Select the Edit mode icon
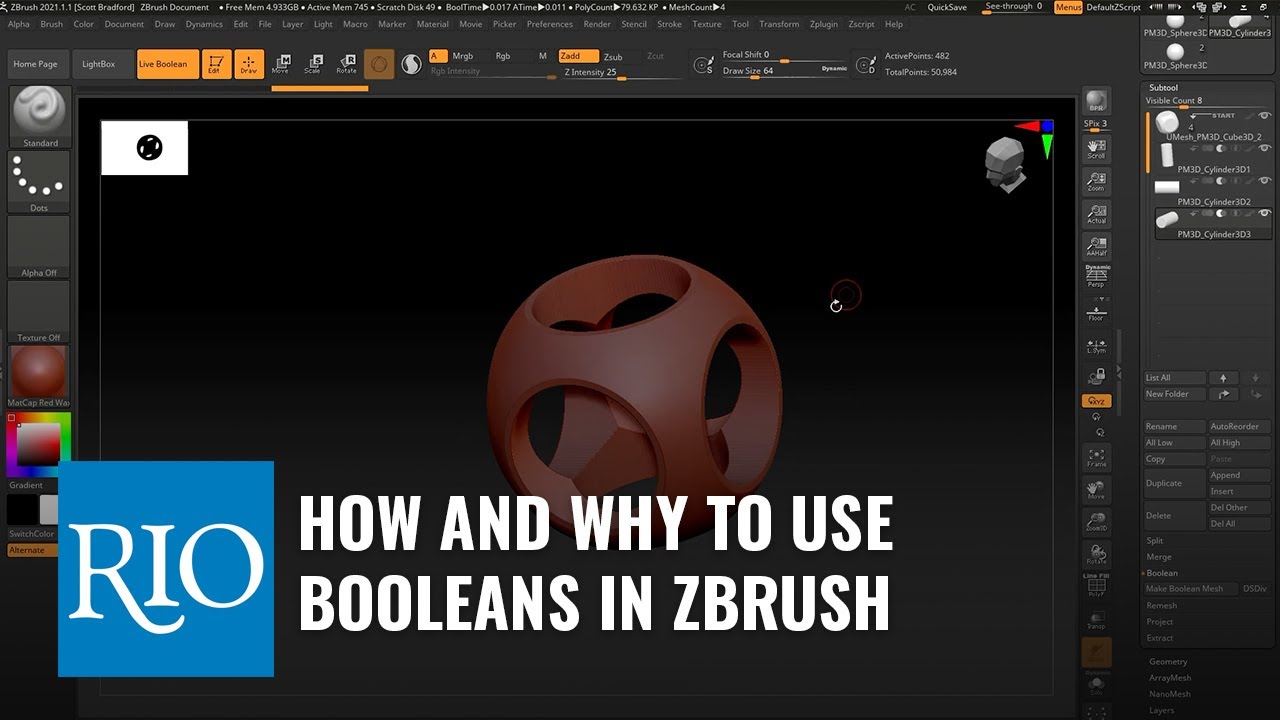 pyautogui.click(x=215, y=64)
